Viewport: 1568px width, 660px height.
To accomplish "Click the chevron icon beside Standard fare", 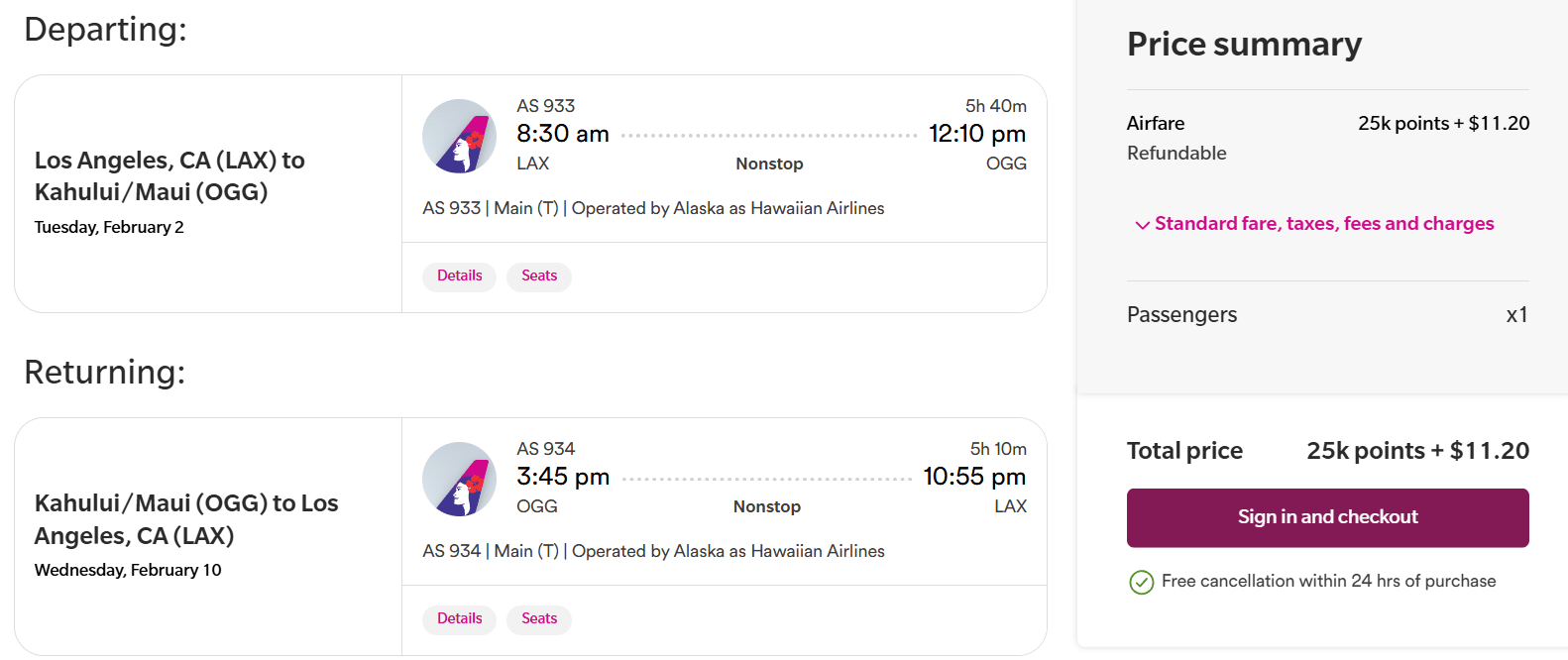I will (x=1142, y=225).
